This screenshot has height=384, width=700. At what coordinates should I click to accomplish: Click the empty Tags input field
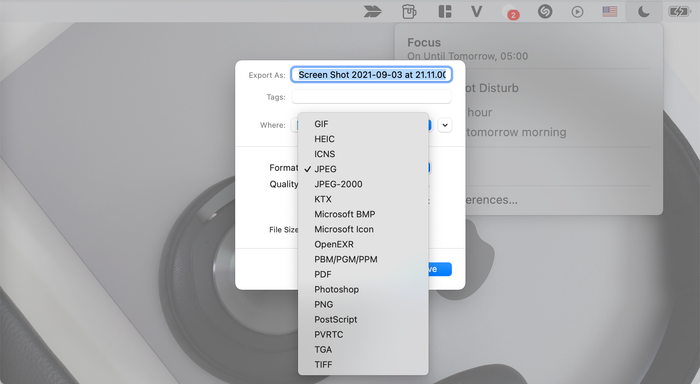tap(371, 96)
